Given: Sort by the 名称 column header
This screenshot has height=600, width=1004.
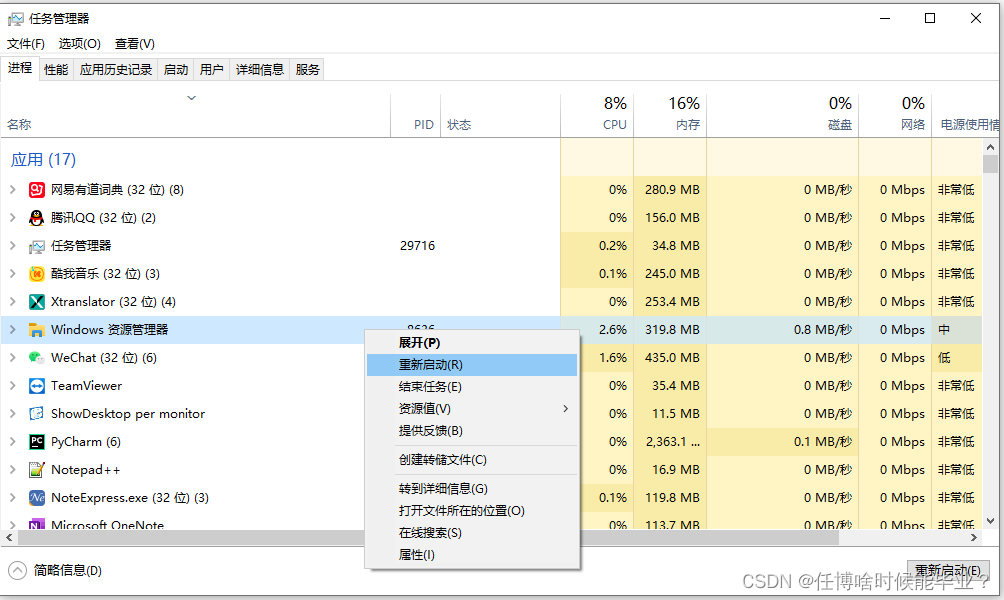Looking at the screenshot, I should pyautogui.click(x=195, y=115).
